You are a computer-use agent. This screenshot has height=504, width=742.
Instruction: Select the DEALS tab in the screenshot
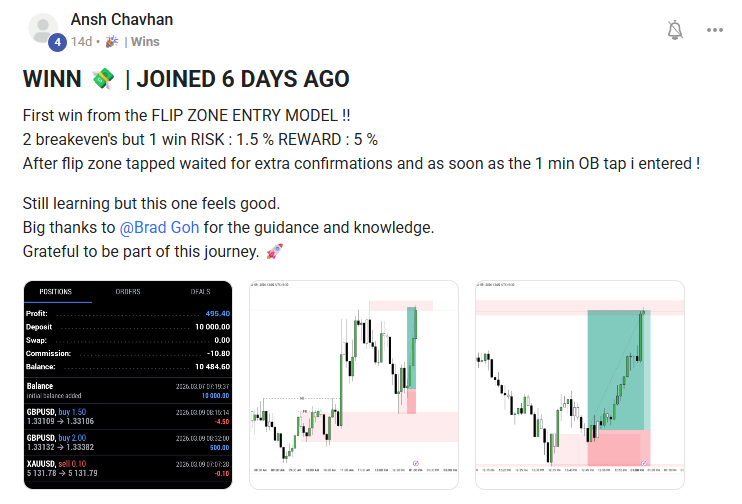point(200,292)
